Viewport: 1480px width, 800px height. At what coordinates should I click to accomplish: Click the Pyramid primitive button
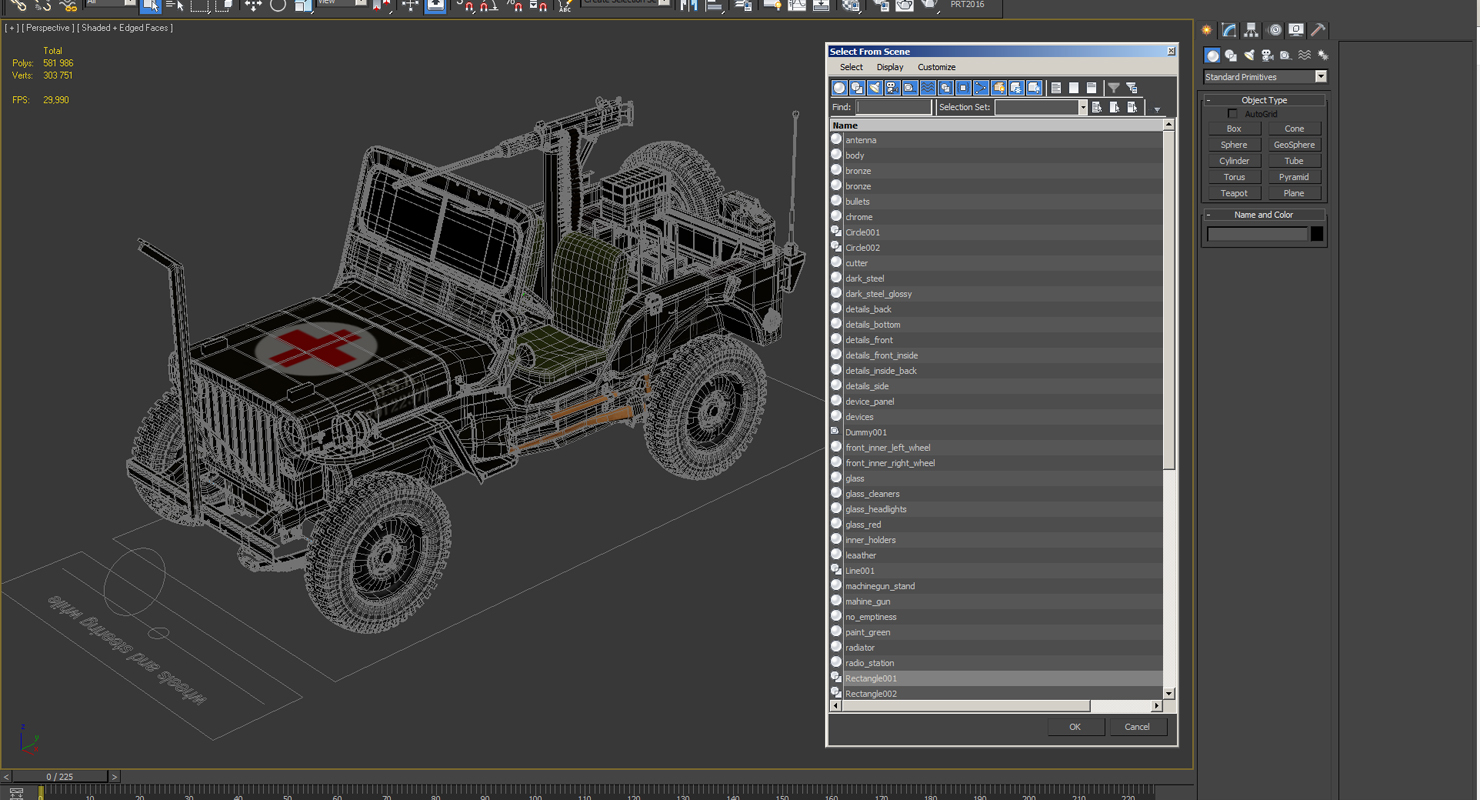1294,177
